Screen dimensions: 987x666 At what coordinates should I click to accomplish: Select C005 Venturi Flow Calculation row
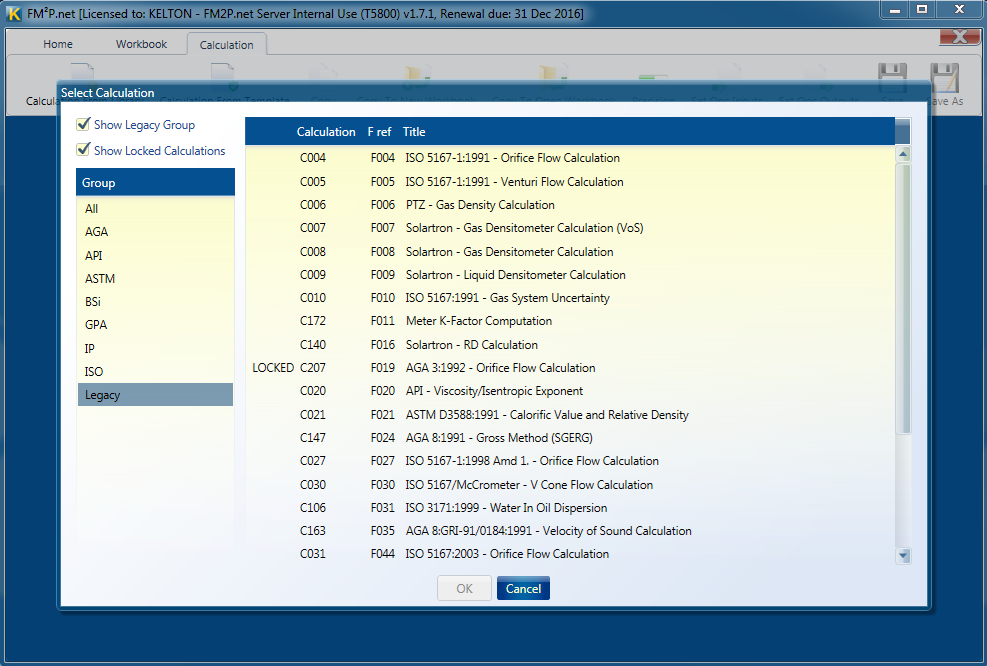pos(570,182)
